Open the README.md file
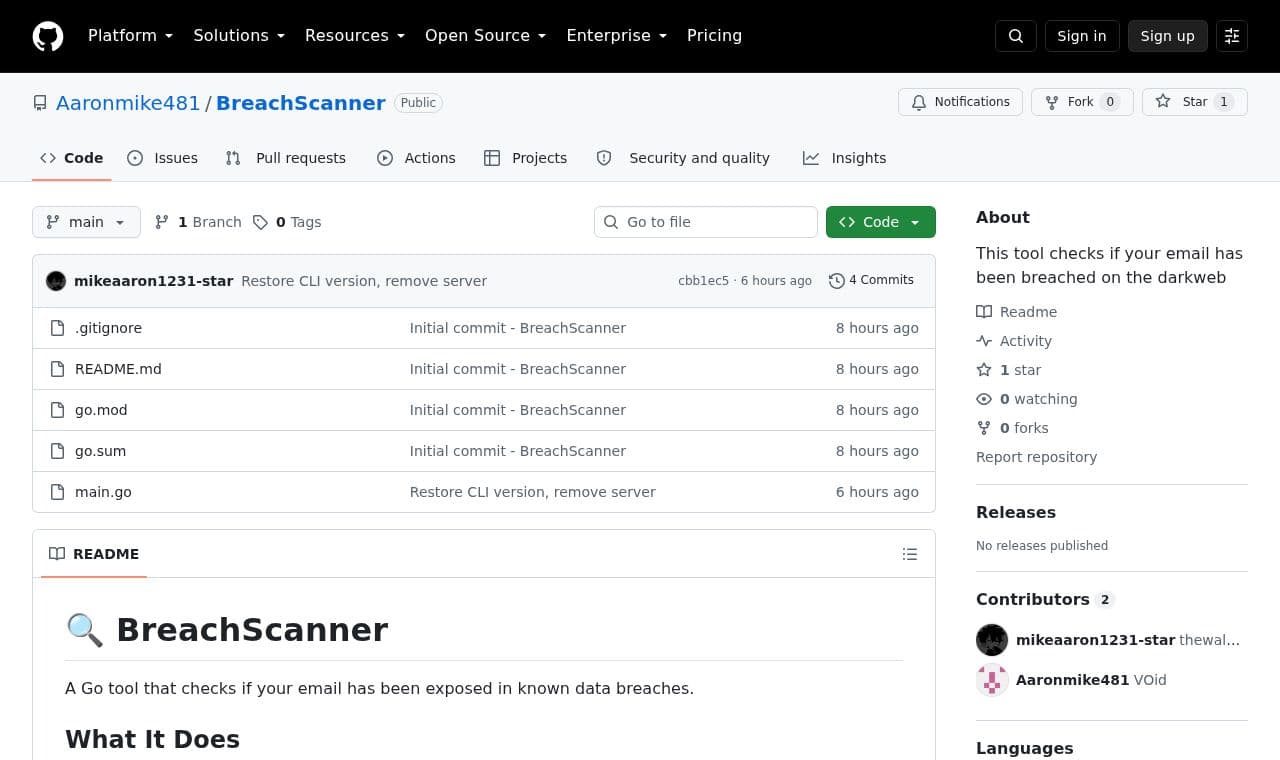 coord(118,369)
